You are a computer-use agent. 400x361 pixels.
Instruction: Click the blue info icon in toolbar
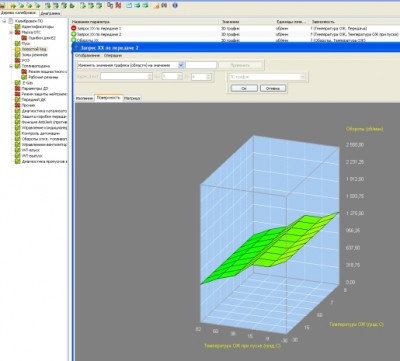[x=175, y=5]
